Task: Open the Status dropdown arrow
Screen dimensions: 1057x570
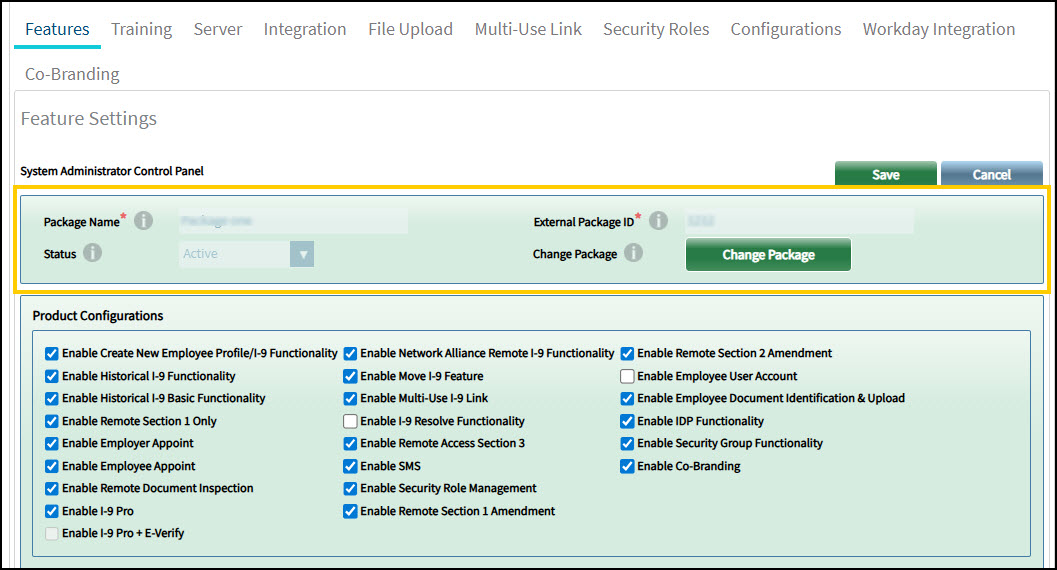Action: (302, 254)
